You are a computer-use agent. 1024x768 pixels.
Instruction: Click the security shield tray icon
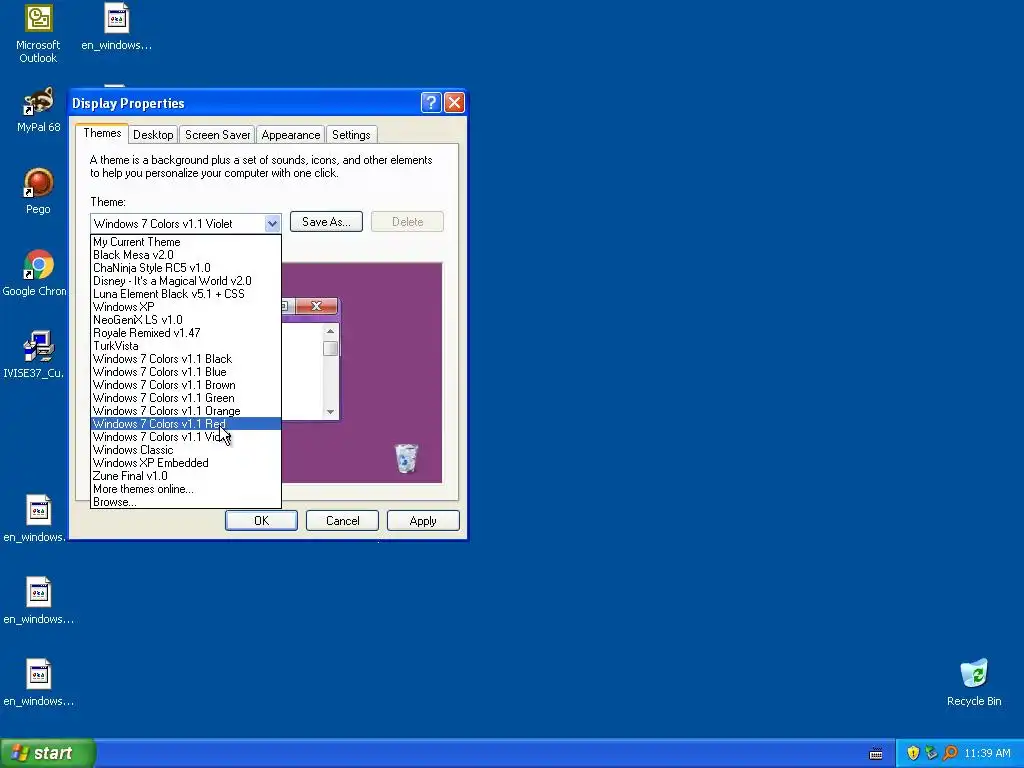[x=913, y=753]
